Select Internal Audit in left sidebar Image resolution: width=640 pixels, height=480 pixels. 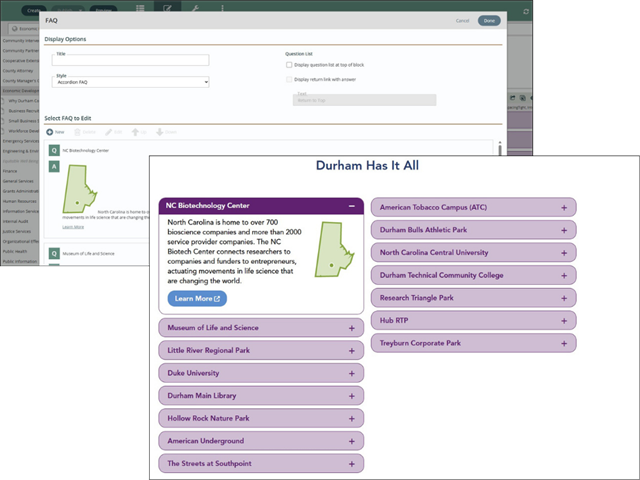point(16,221)
